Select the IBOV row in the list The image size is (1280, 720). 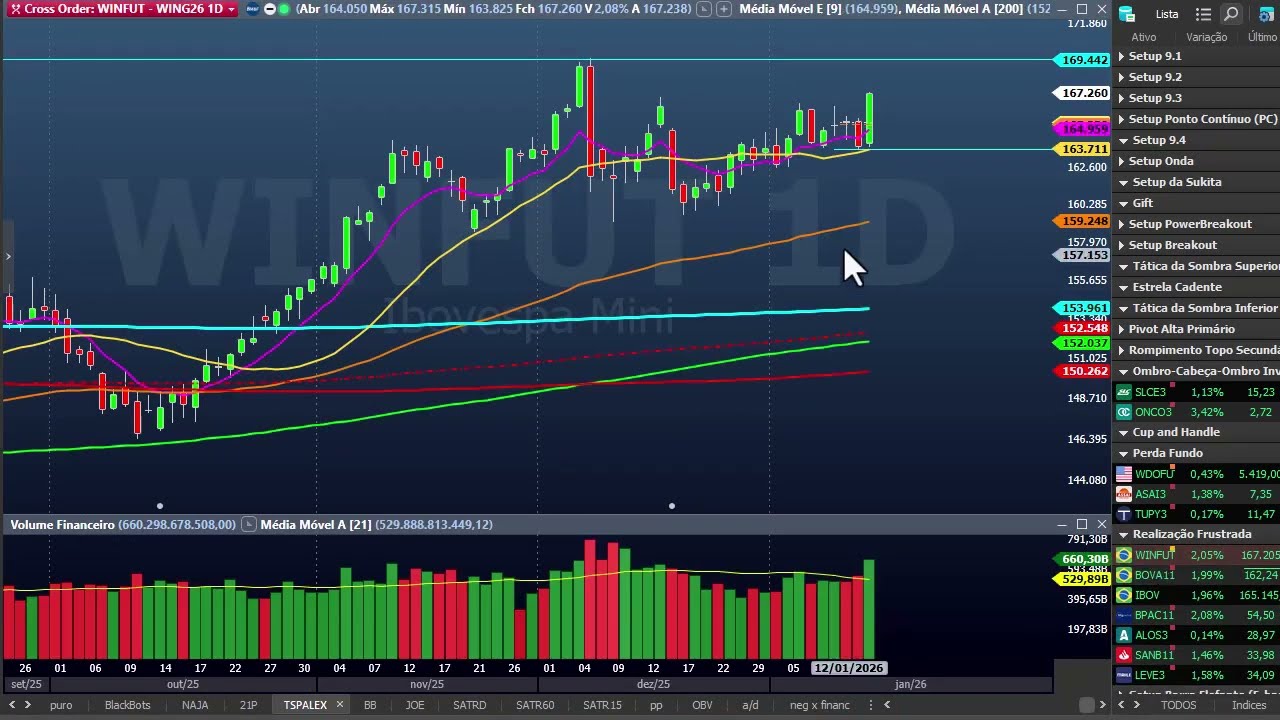click(x=1196, y=596)
